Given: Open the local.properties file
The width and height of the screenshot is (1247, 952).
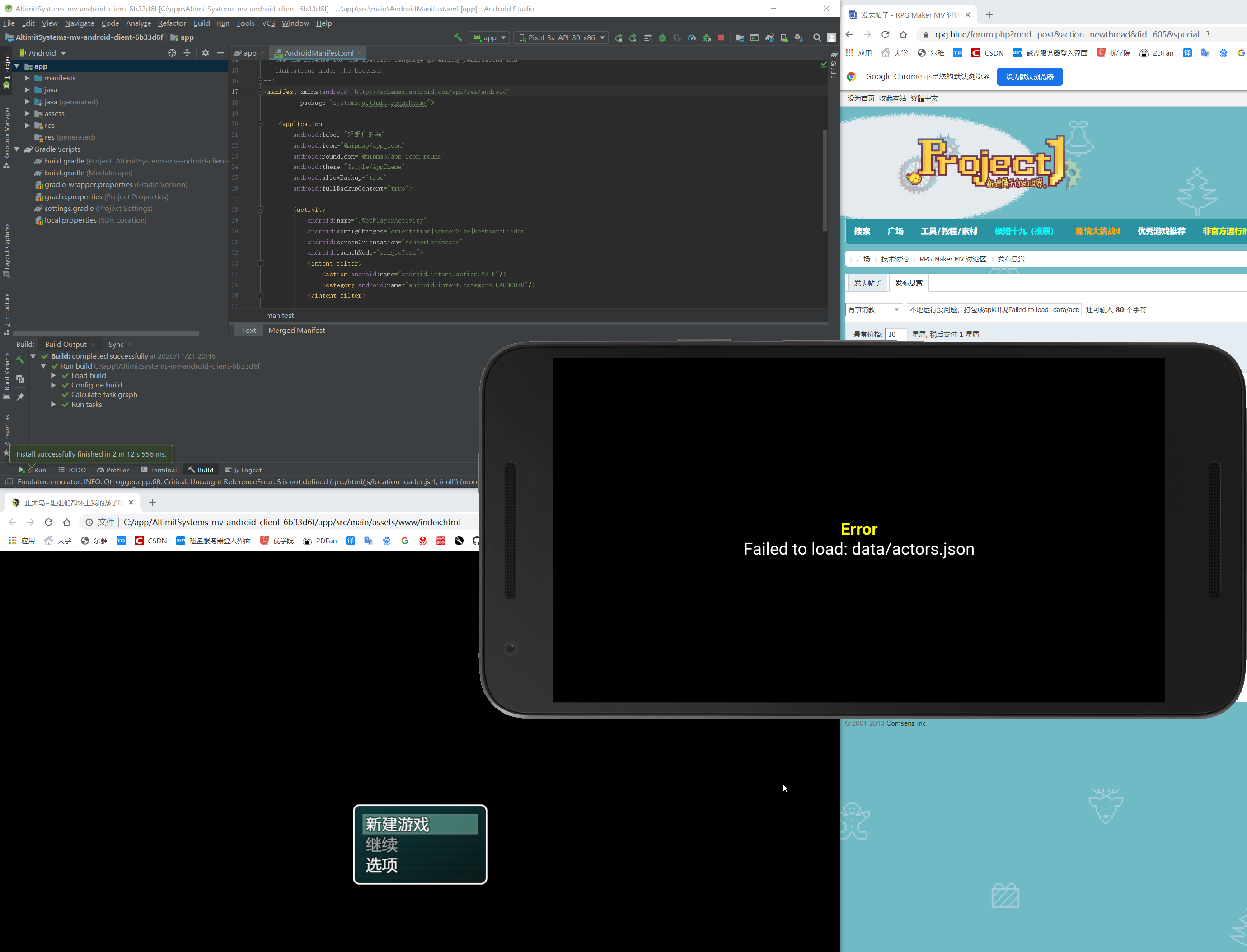Looking at the screenshot, I should tap(91, 220).
